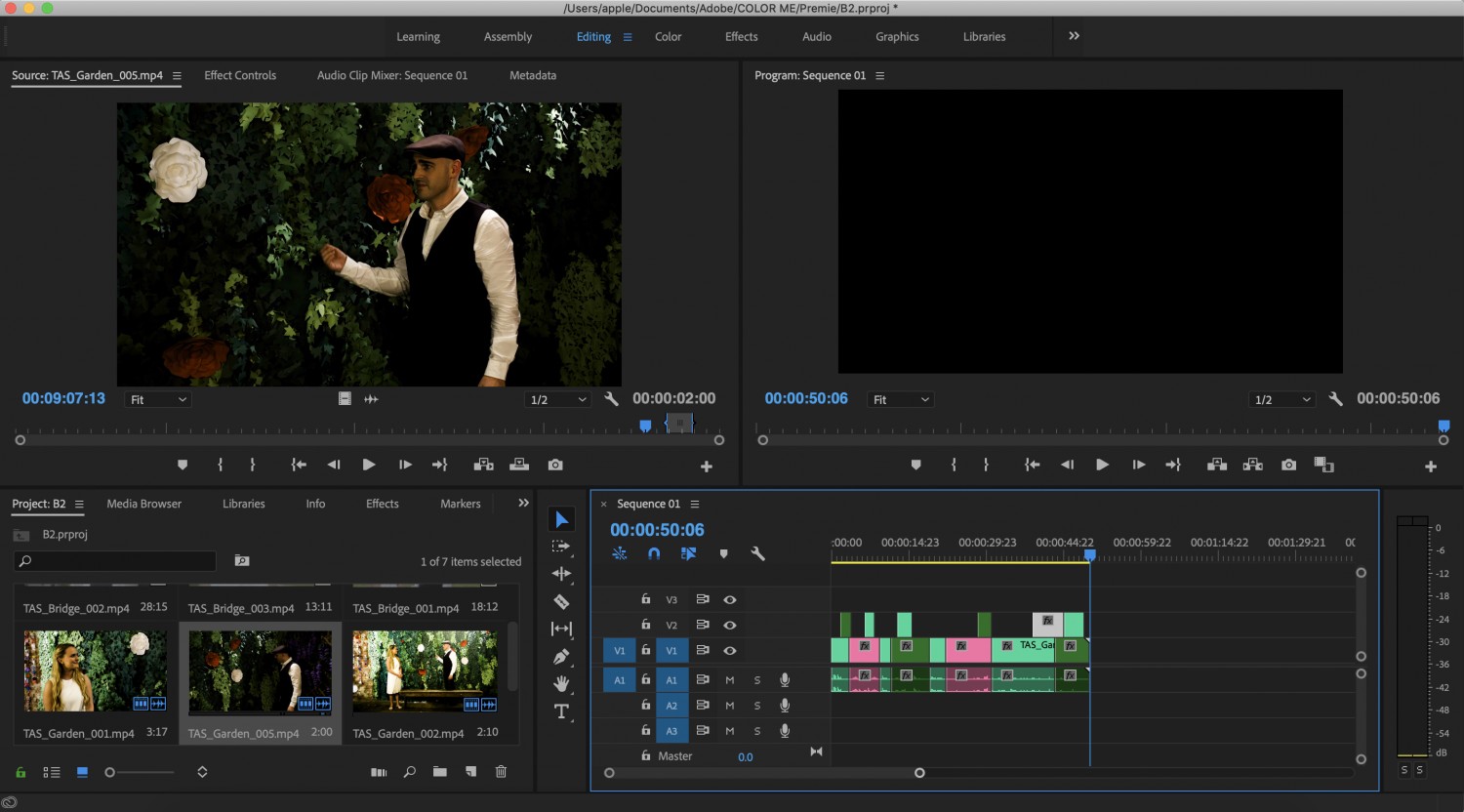
Task: Toggle visibility of track V3
Action: click(729, 599)
